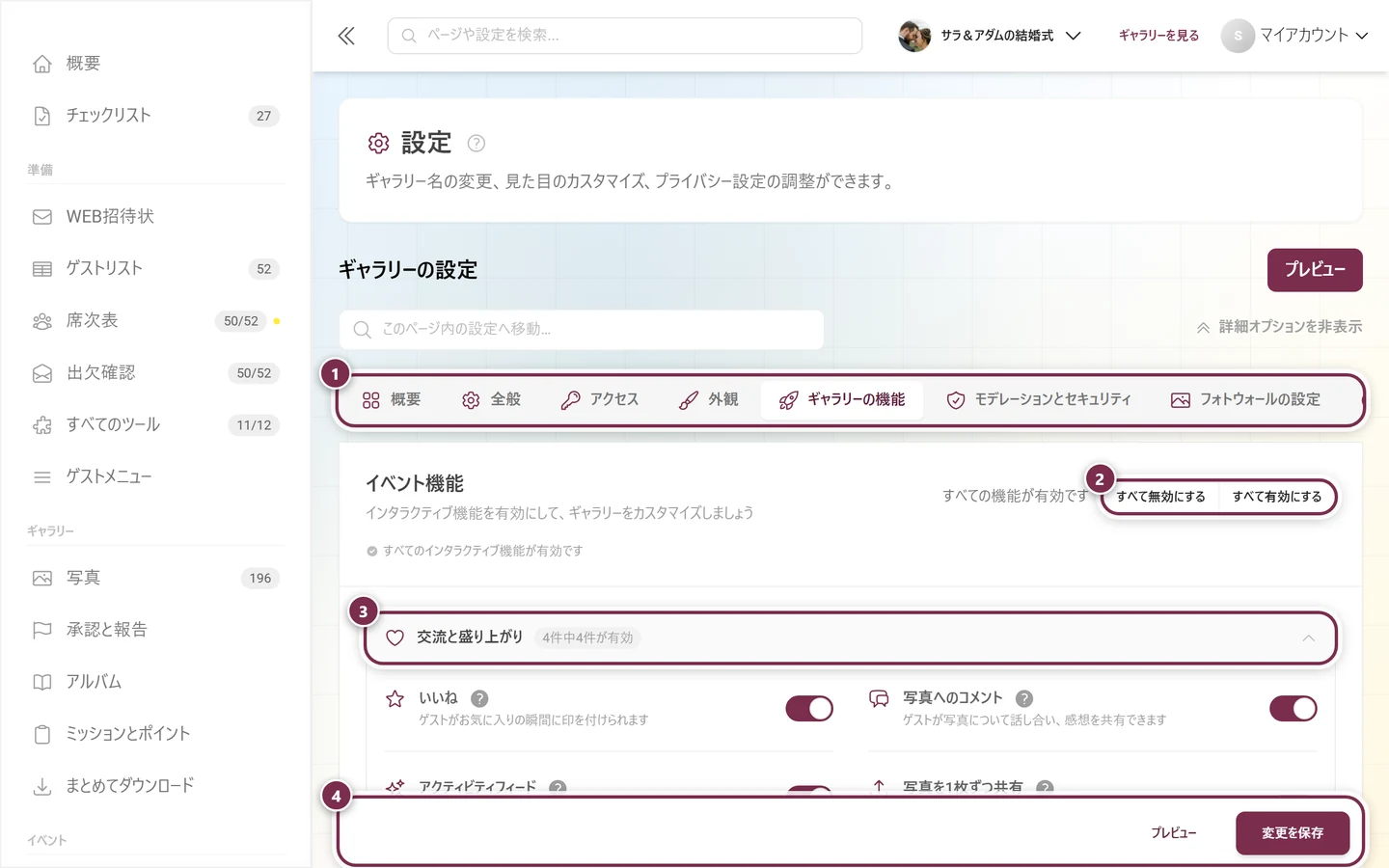The image size is (1389, 868).
Task: Collapse the 交流と盛り上がり section
Action: [x=850, y=638]
